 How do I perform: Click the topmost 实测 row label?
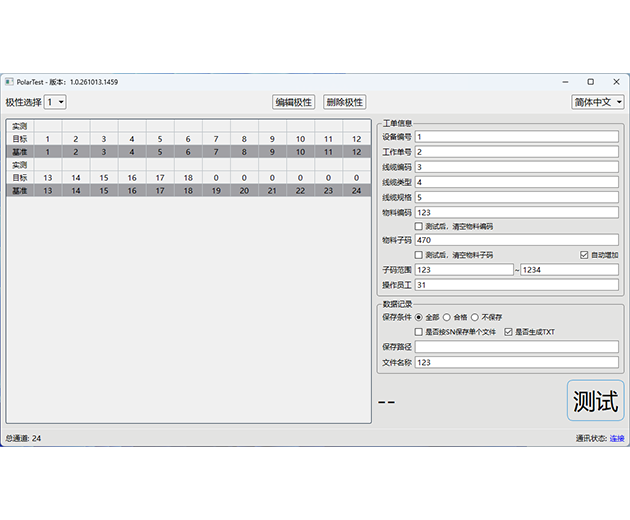coord(20,126)
